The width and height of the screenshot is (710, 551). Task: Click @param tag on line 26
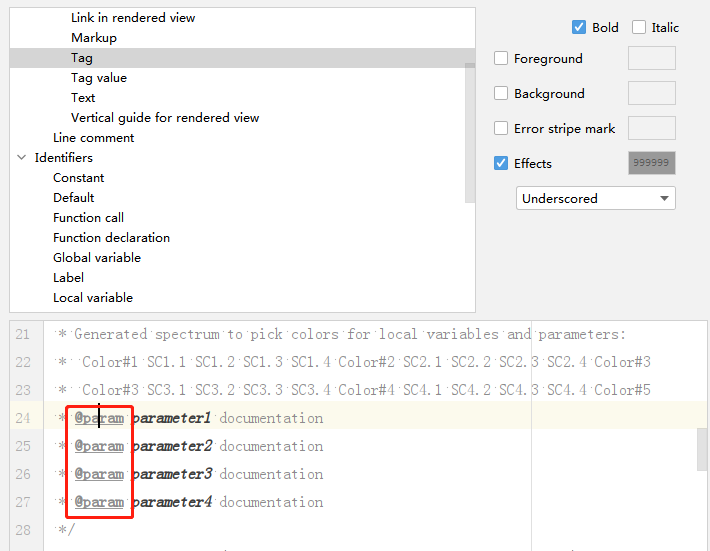coord(99,474)
